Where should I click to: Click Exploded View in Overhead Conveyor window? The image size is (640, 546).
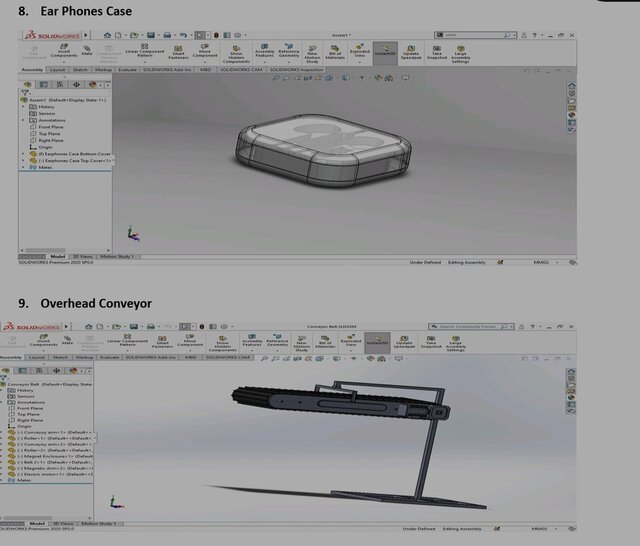pos(351,340)
